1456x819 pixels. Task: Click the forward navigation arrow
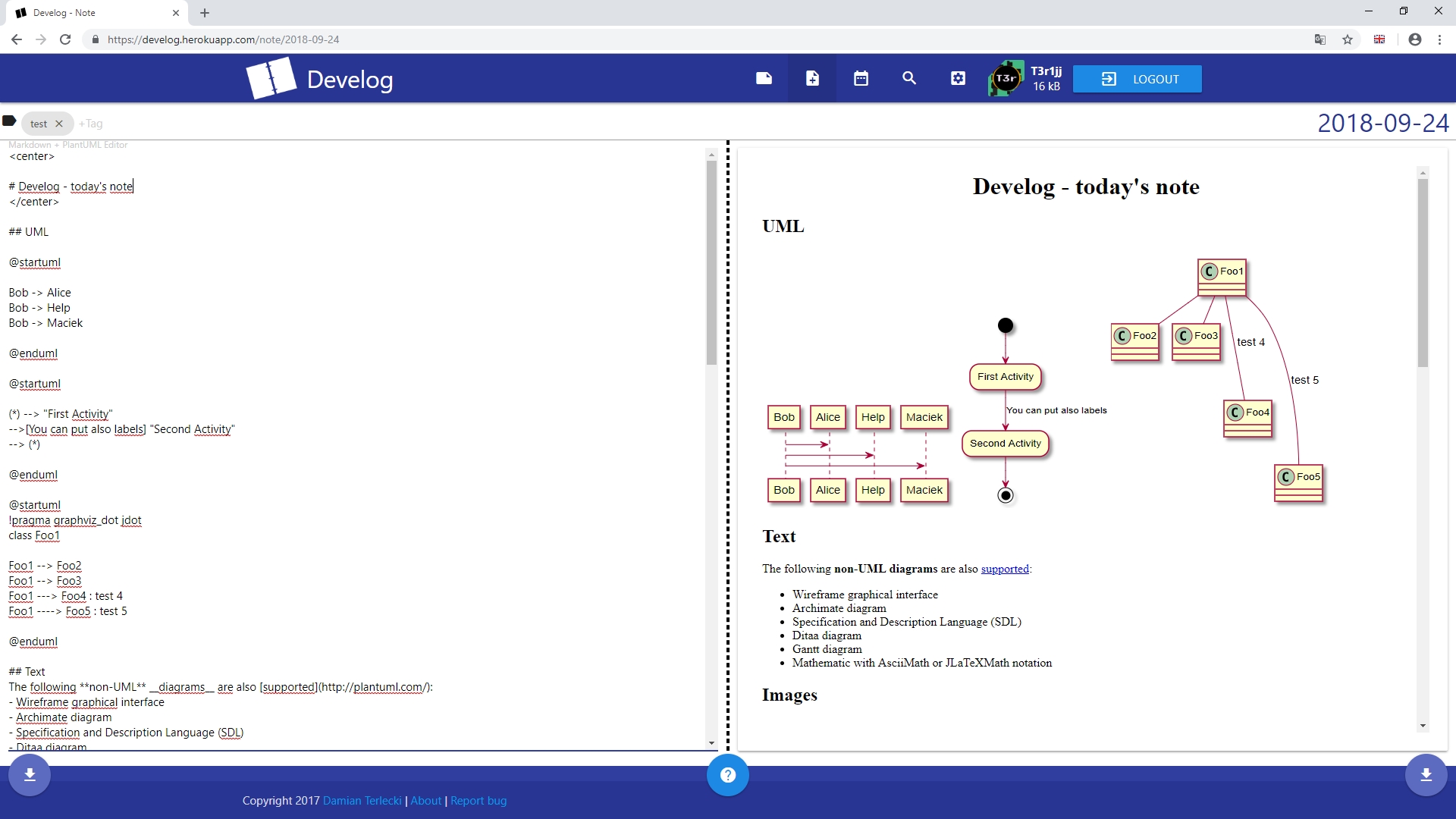pyautogui.click(x=41, y=39)
